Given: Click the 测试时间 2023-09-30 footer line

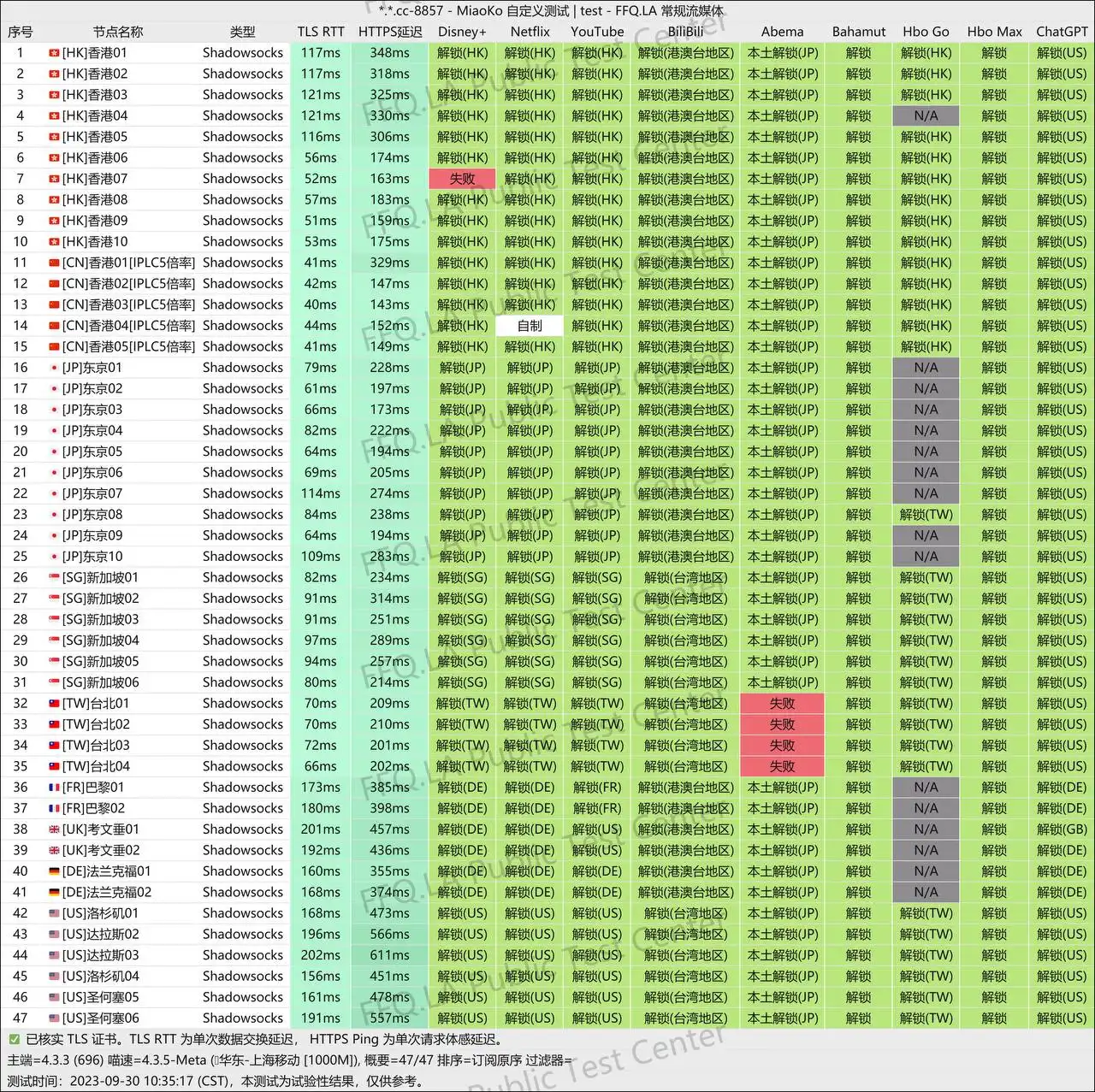Looking at the screenshot, I should [214, 1081].
